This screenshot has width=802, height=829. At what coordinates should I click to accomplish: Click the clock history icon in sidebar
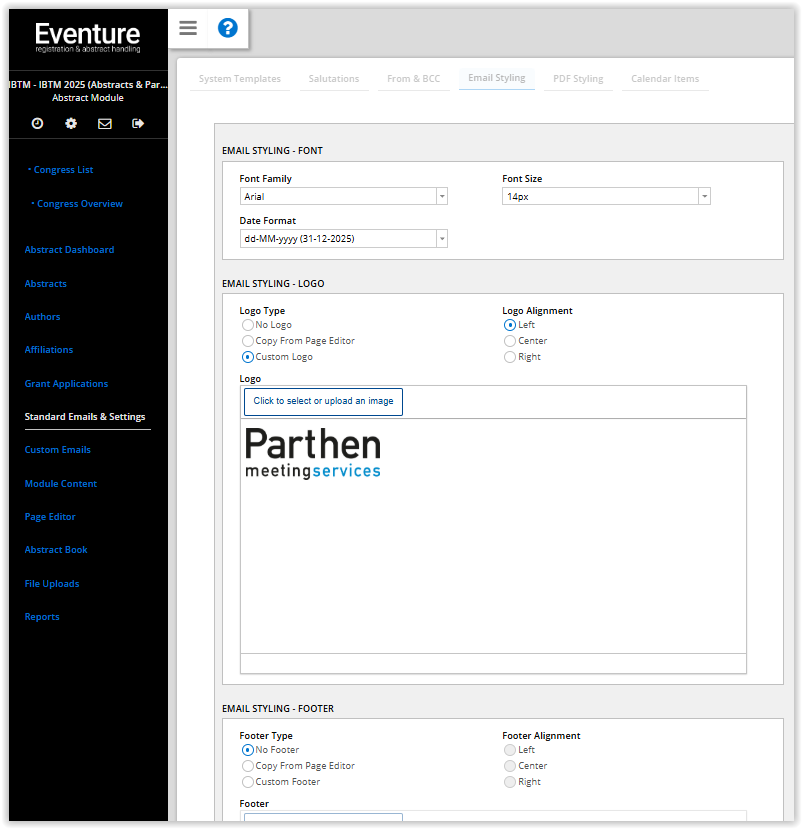pyautogui.click(x=38, y=123)
